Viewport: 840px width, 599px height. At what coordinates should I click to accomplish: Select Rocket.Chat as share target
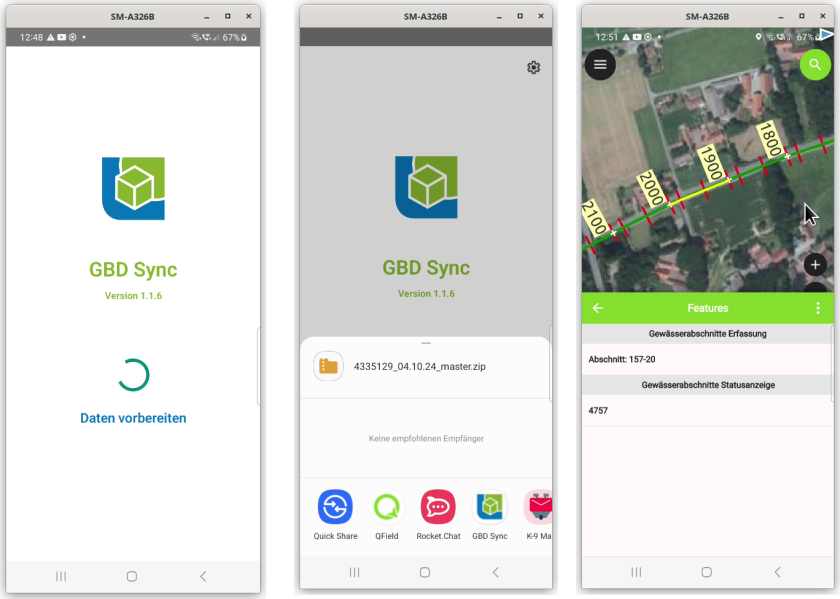[x=438, y=514]
